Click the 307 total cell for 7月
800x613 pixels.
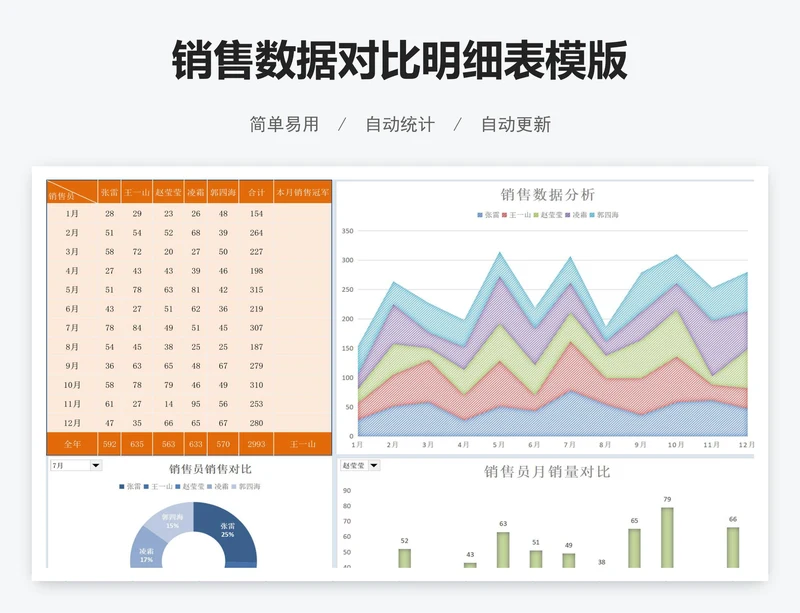point(256,328)
